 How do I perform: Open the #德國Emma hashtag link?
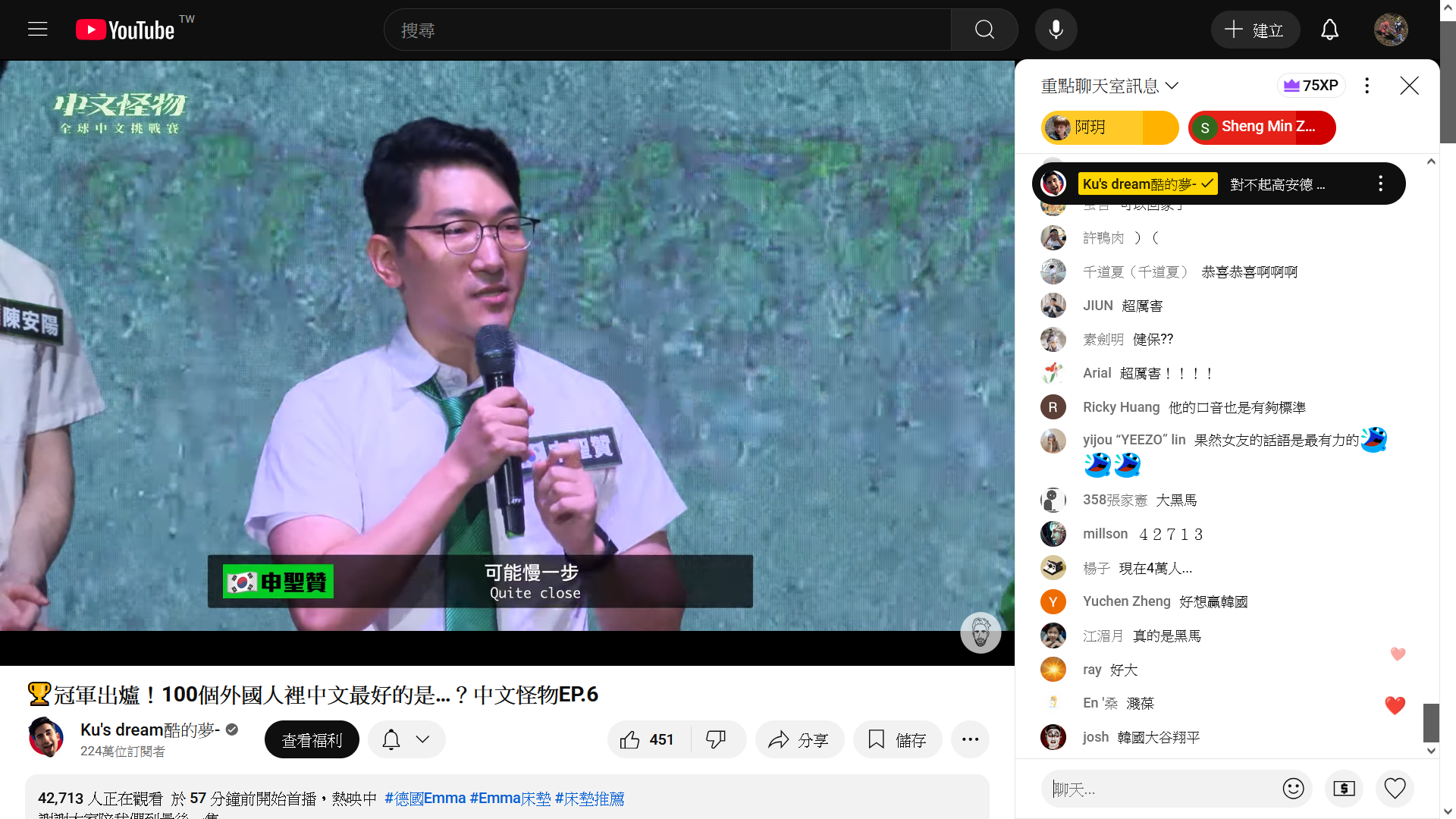pyautogui.click(x=425, y=799)
